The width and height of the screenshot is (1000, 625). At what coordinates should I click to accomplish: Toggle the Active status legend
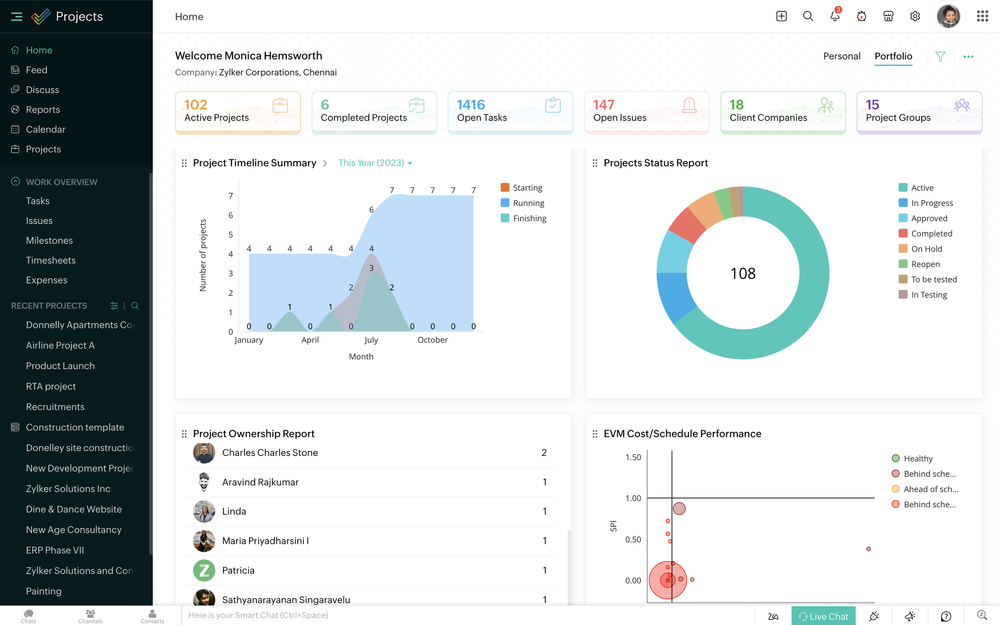(916, 188)
